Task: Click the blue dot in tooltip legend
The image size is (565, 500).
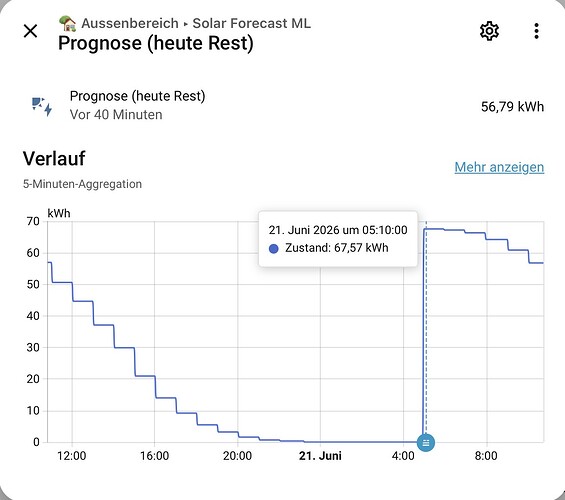Action: [x=274, y=248]
